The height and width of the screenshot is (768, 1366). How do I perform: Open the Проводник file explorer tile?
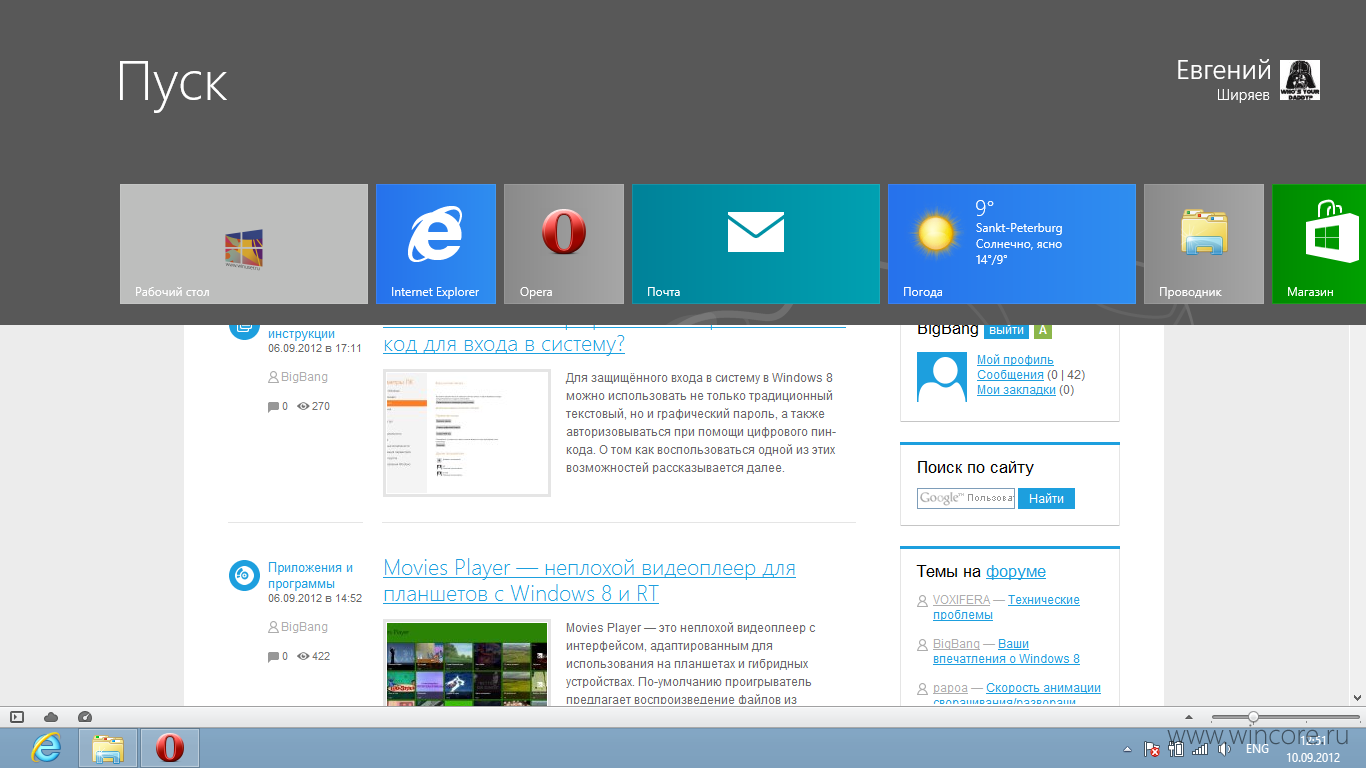tap(1204, 244)
